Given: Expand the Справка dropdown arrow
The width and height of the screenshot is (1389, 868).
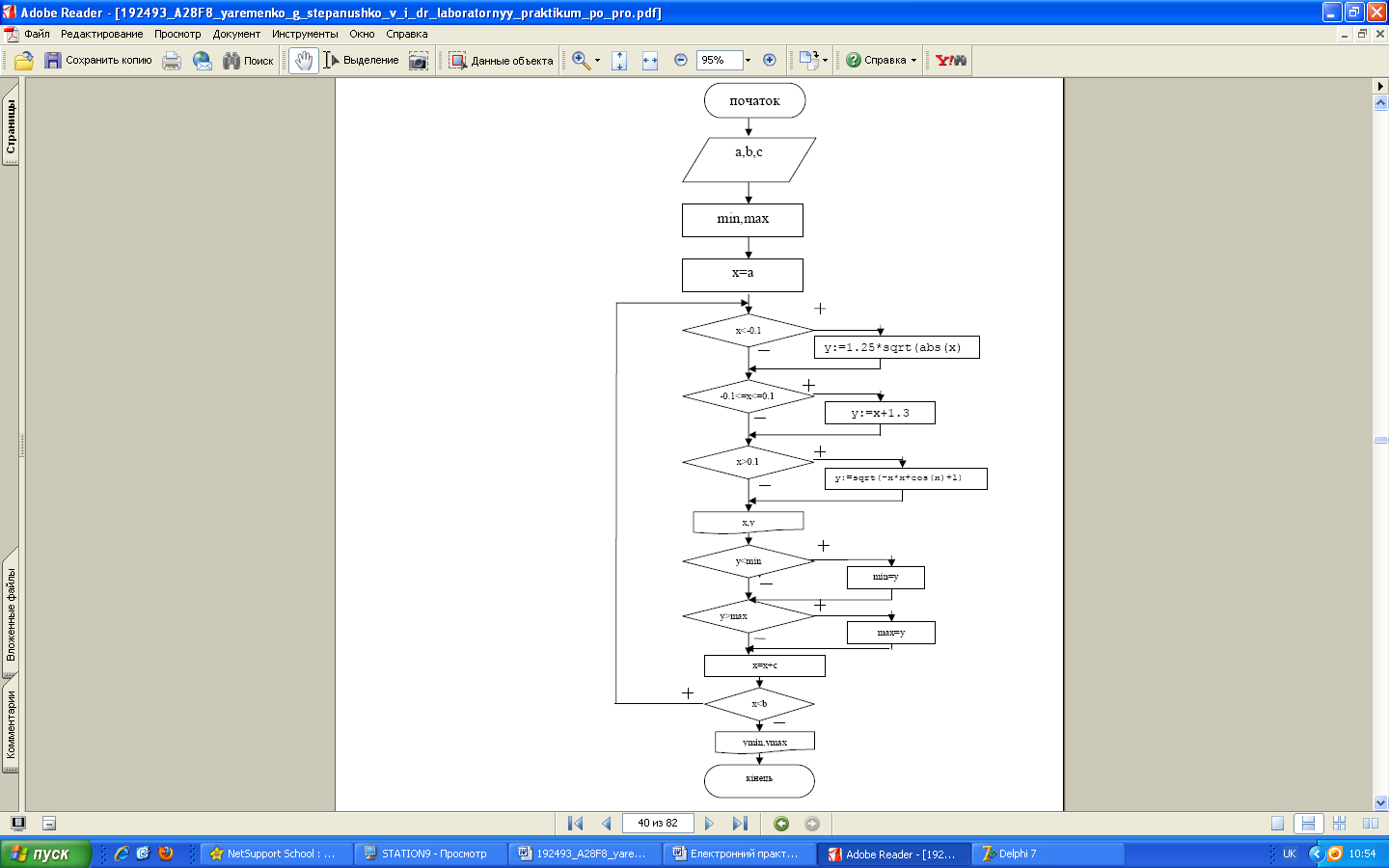Looking at the screenshot, I should pos(913,60).
